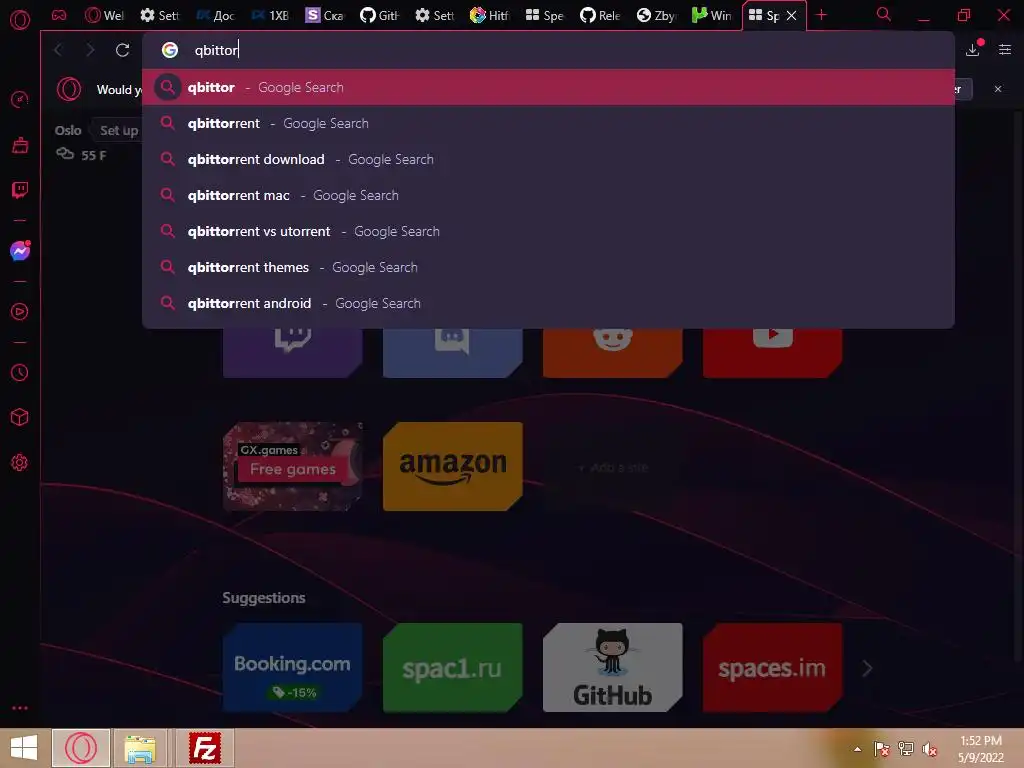Image resolution: width=1024 pixels, height=768 pixels.
Task: Click the Google search engine icon
Action: click(x=170, y=50)
